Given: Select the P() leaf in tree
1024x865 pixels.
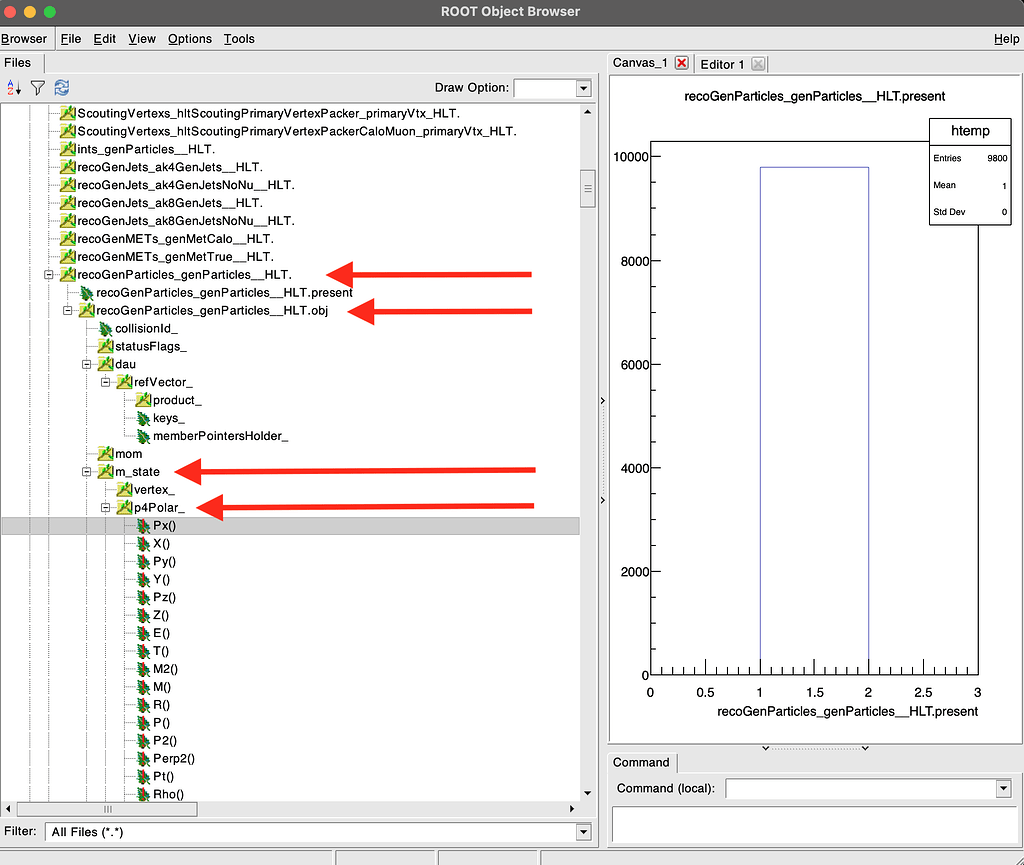Looking at the screenshot, I should (161, 723).
